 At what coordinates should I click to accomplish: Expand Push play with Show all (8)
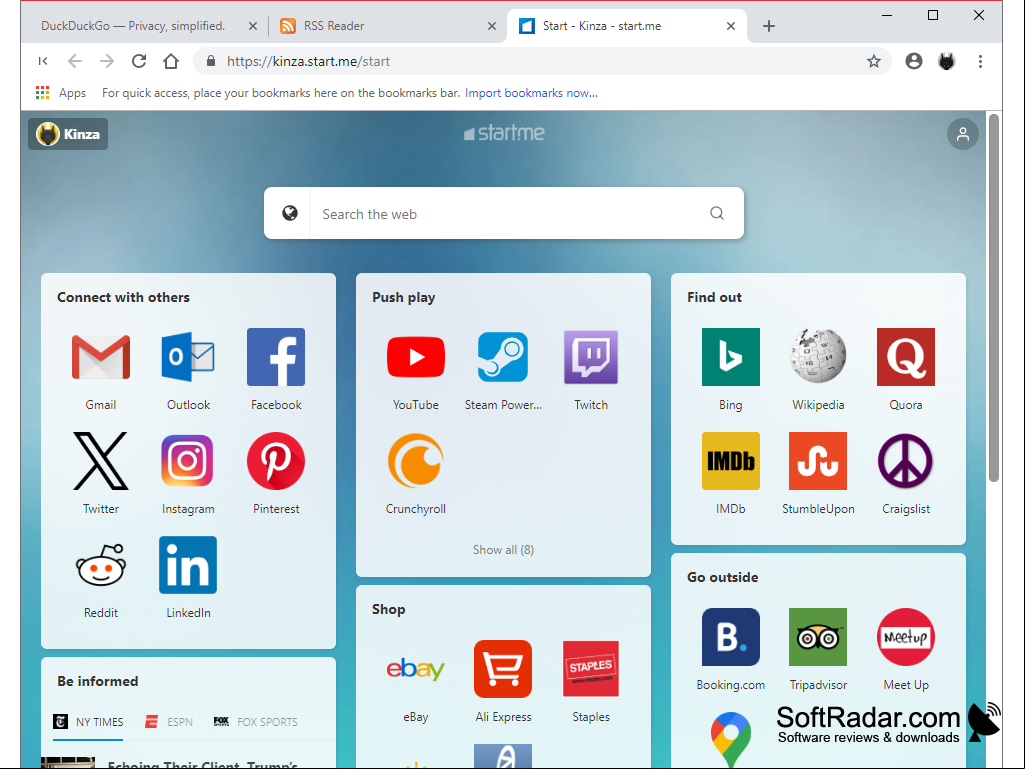point(503,550)
